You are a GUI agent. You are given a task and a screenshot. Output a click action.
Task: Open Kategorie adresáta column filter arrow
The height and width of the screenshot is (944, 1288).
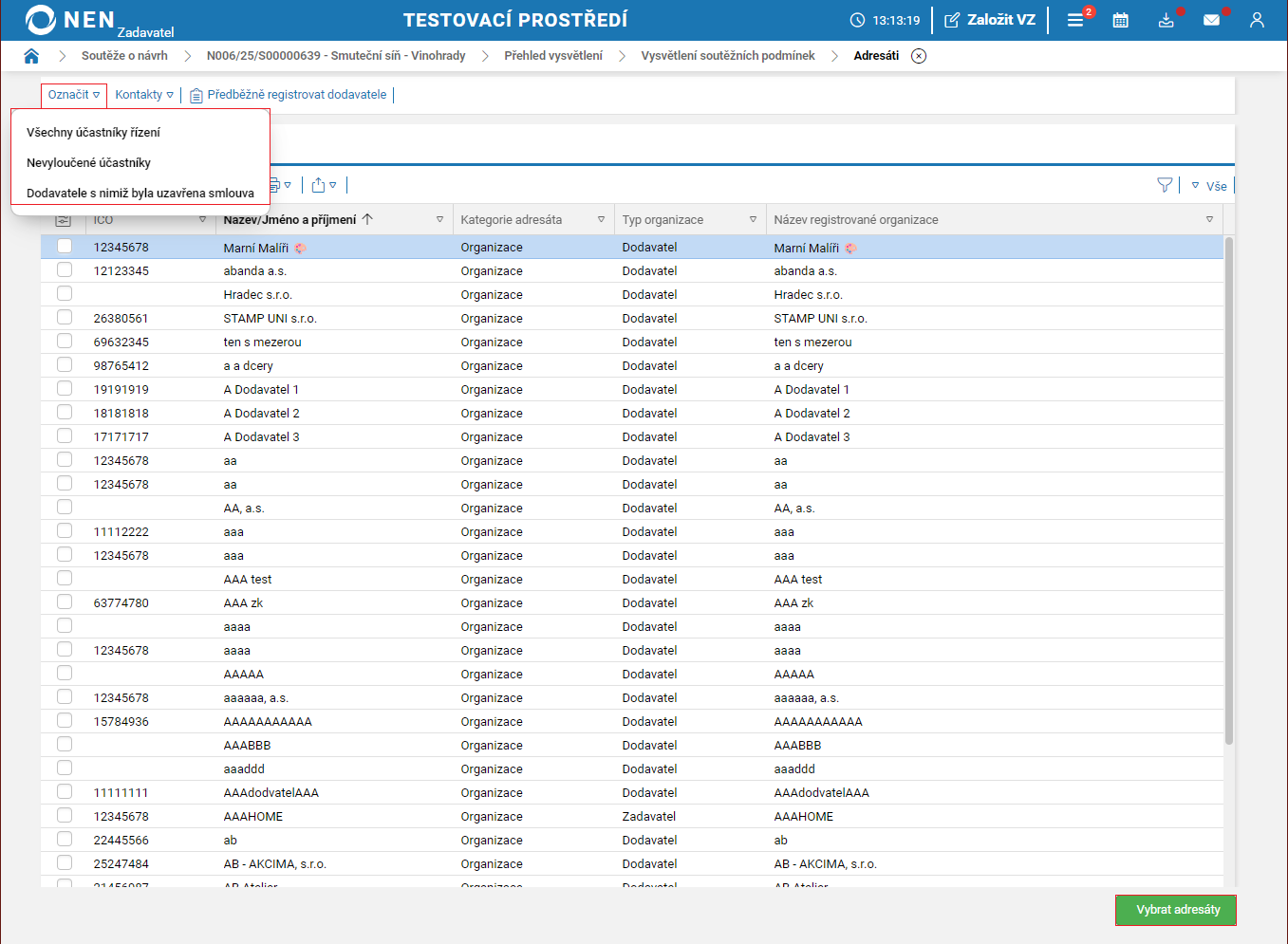[x=601, y=220]
